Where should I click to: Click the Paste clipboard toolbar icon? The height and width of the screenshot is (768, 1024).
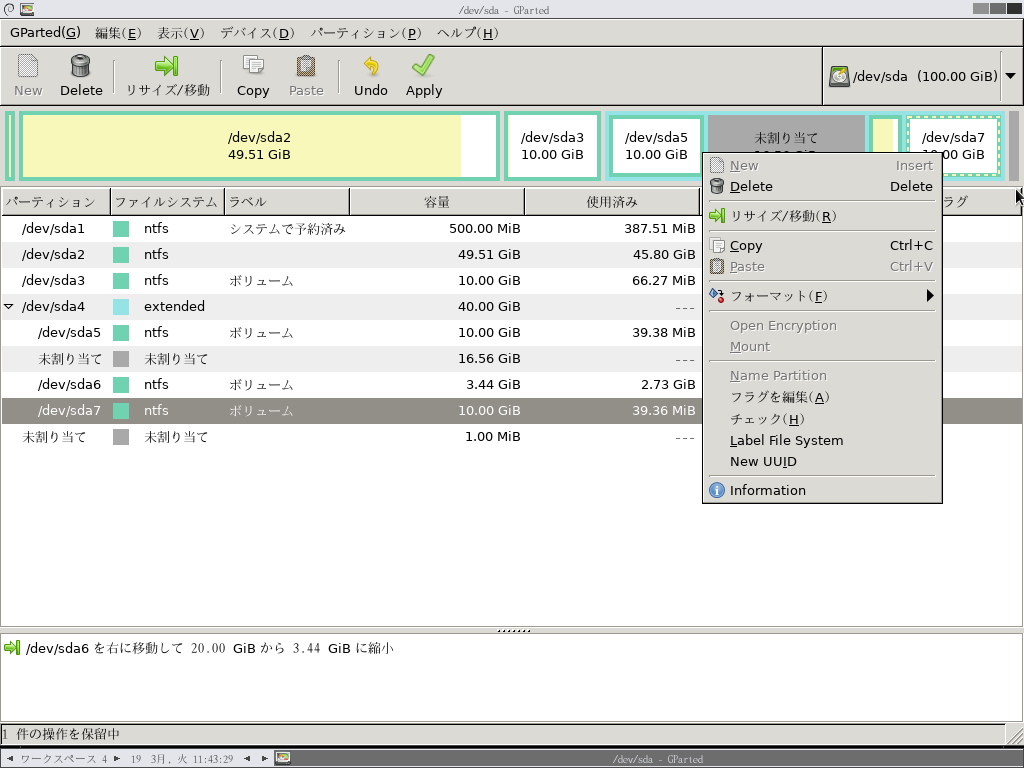(306, 66)
